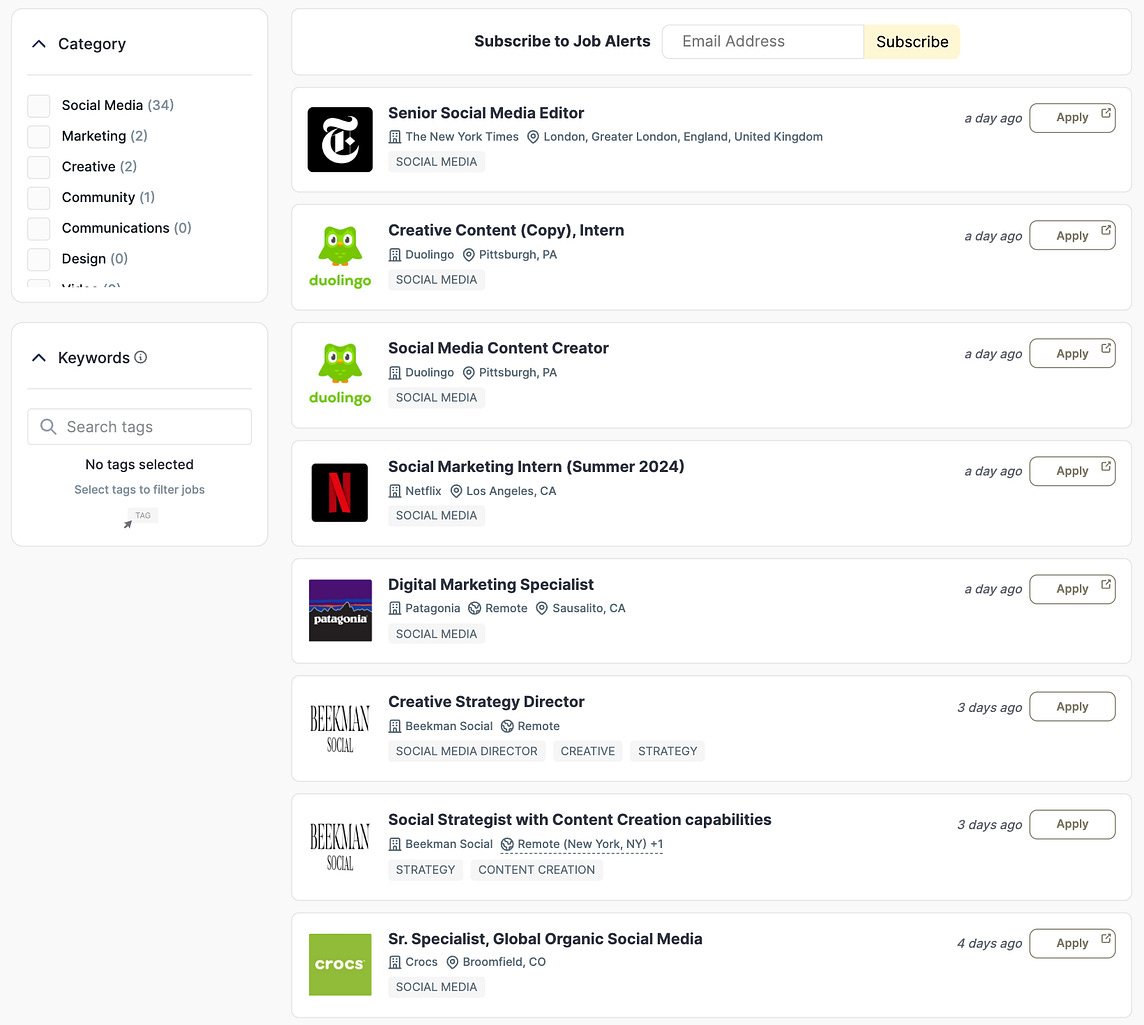The width and height of the screenshot is (1144, 1025).
Task: Click Duolingo logo on Creative Content Intern job
Action: click(340, 257)
